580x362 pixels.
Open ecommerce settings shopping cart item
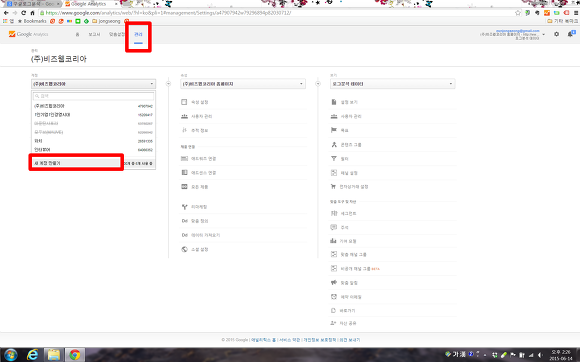click(x=349, y=187)
